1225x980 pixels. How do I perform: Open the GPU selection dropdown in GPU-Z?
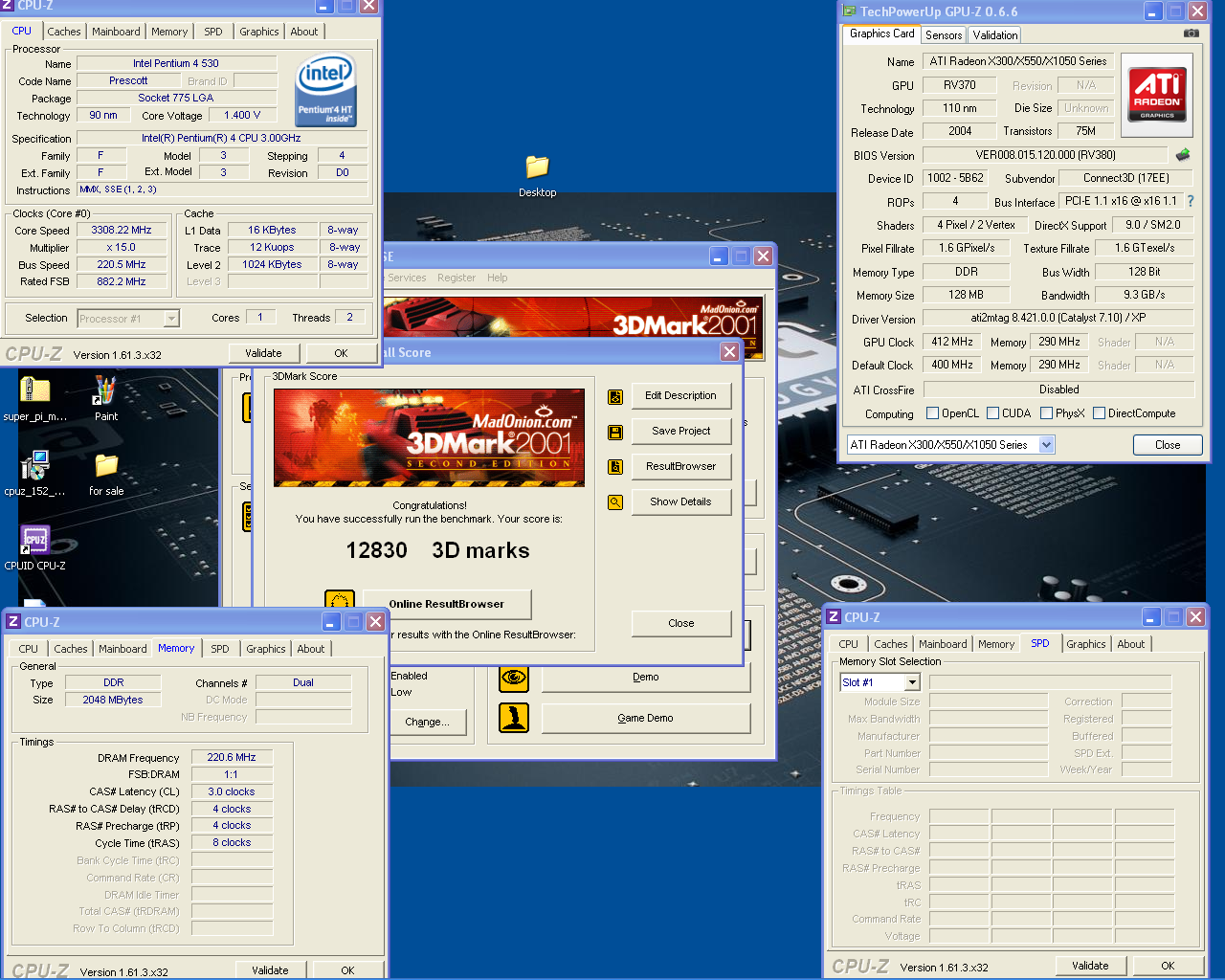(x=1047, y=445)
